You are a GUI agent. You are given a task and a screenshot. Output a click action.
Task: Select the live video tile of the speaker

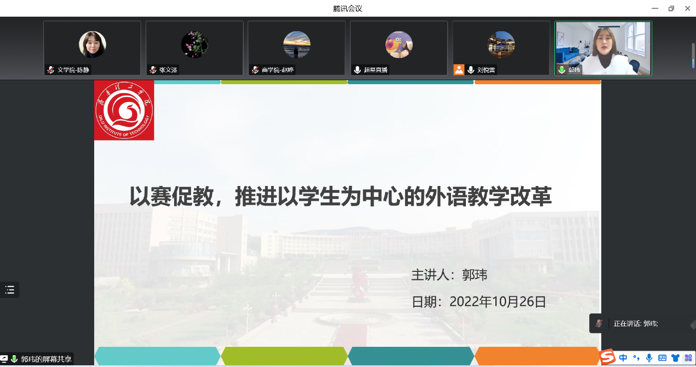(x=603, y=48)
